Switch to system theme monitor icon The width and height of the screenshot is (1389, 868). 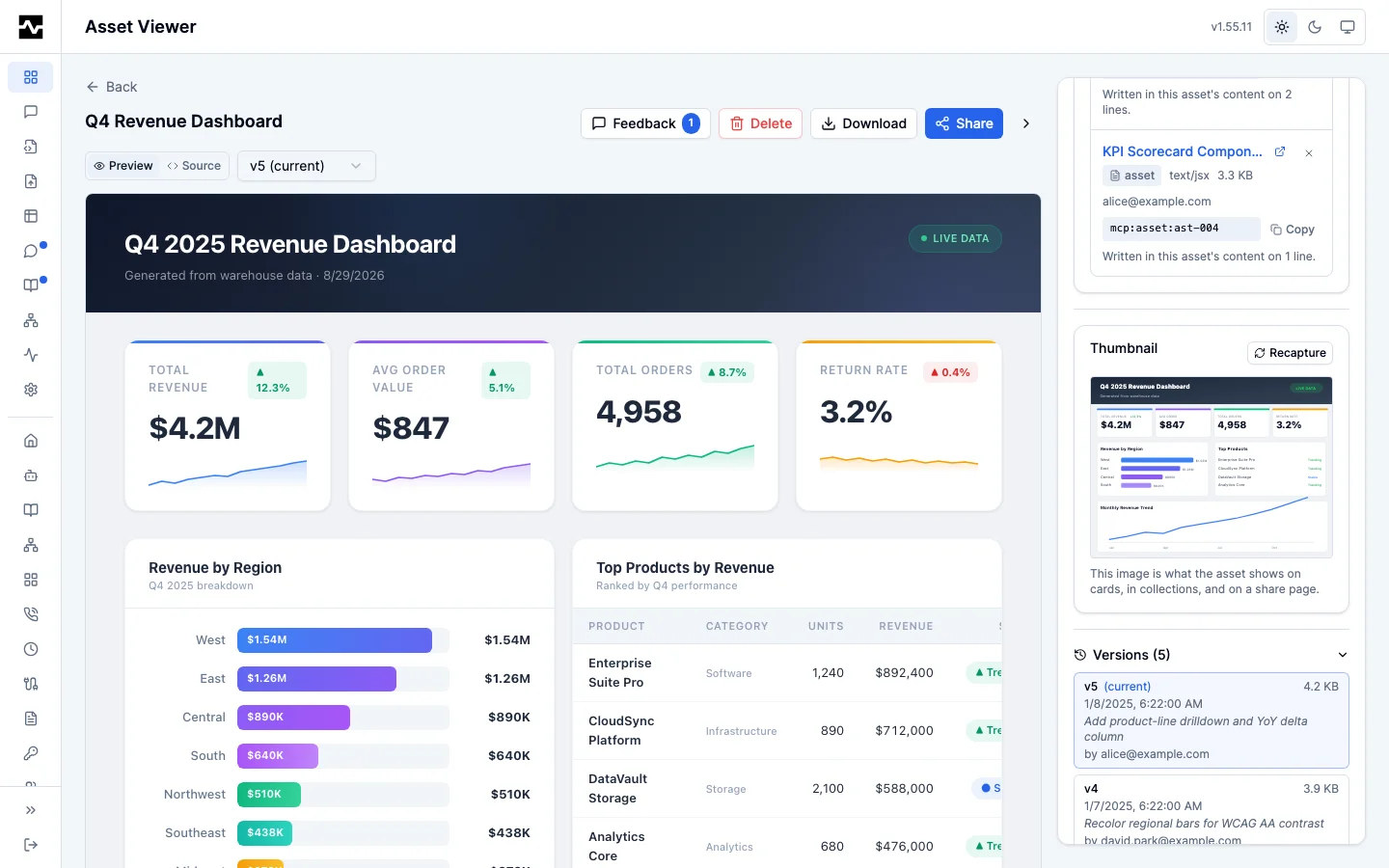(1348, 27)
